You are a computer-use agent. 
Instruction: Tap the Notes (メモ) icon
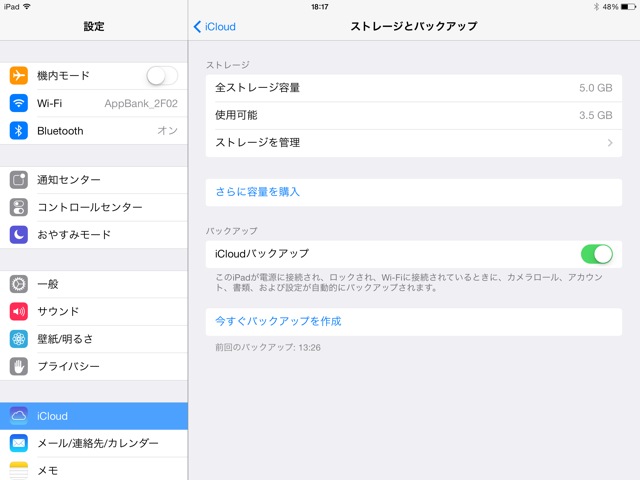[19, 471]
